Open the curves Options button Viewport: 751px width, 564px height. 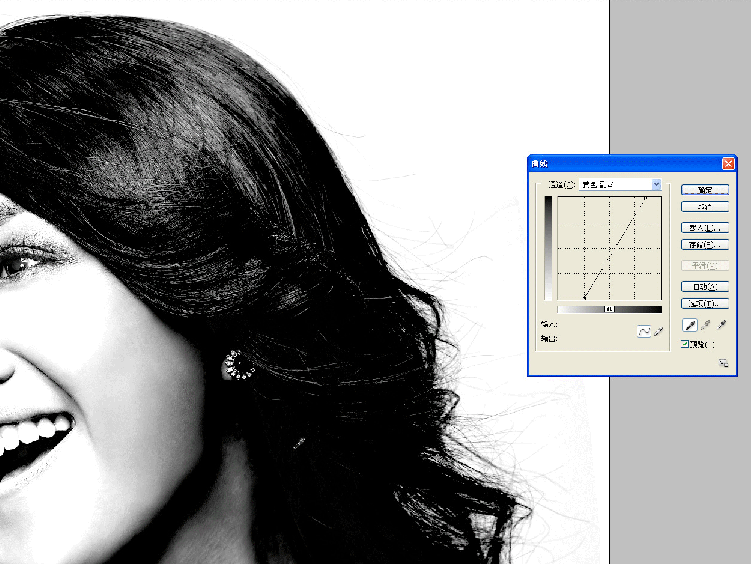pyautogui.click(x=704, y=303)
